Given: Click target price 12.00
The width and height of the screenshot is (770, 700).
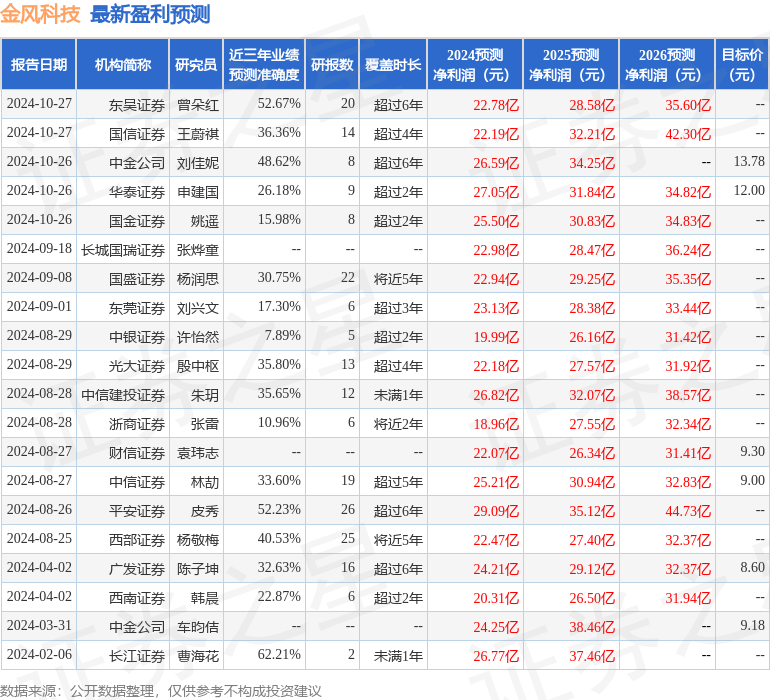Looking at the screenshot, I should 749,190.
